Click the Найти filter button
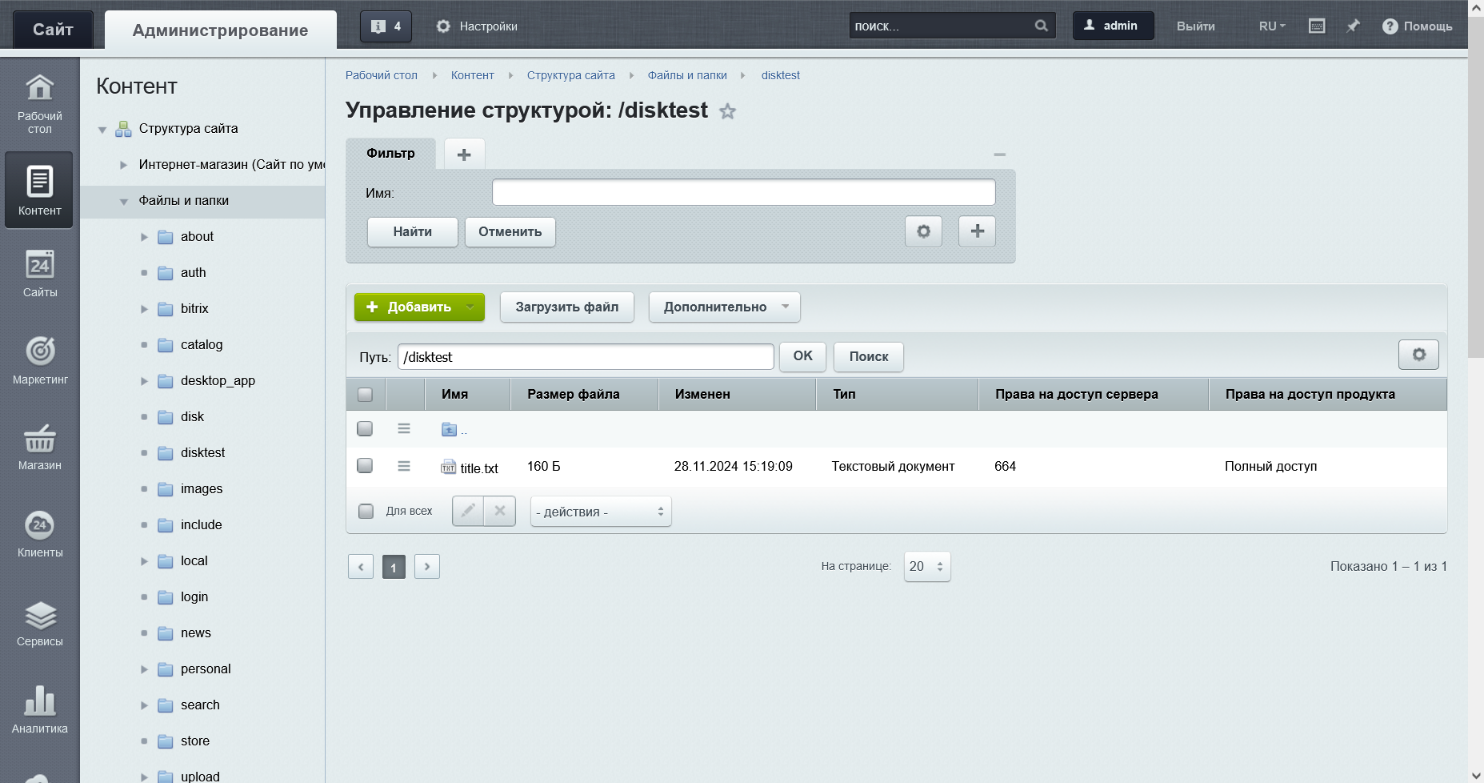 (x=412, y=231)
